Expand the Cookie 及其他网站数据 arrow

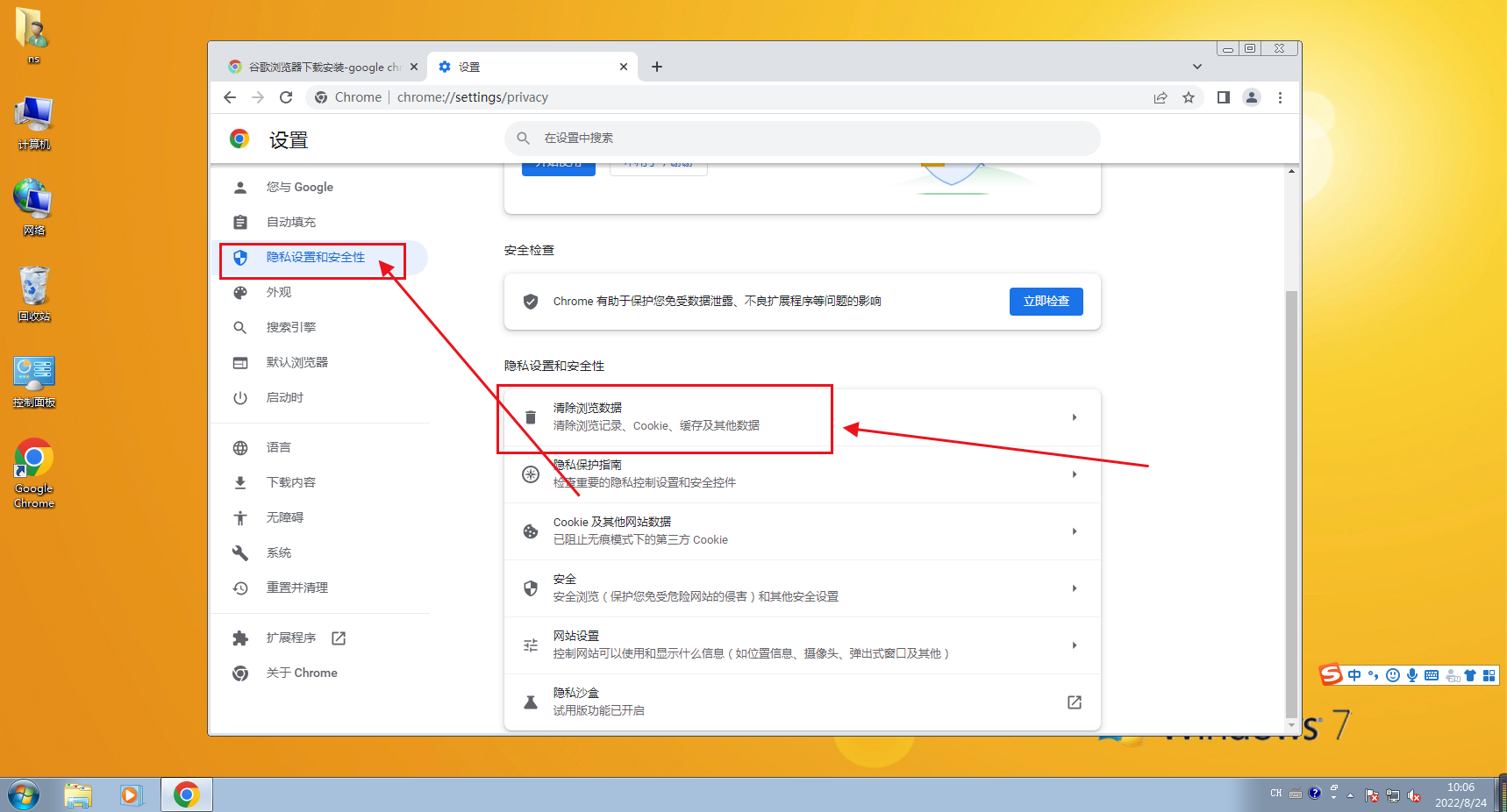pos(1075,531)
